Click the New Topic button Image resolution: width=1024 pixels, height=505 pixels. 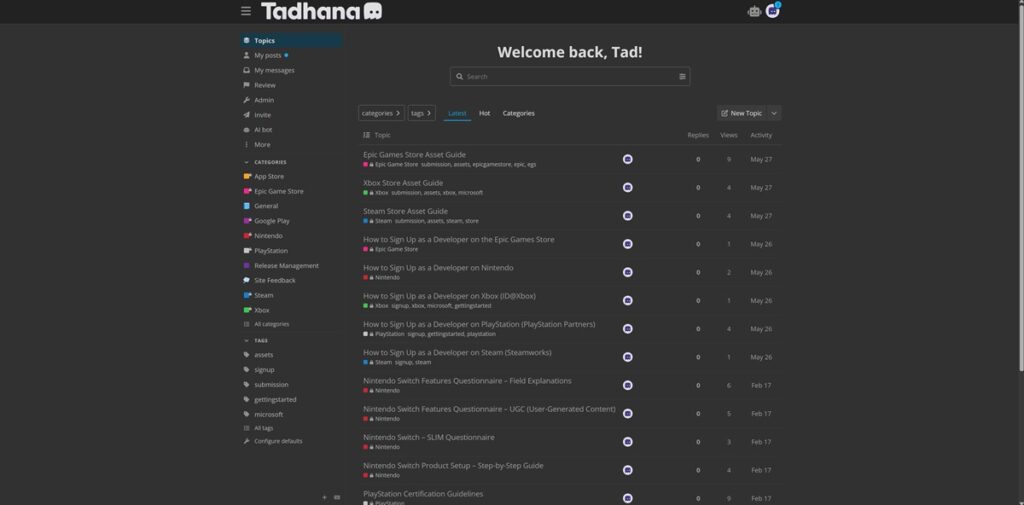(742, 113)
